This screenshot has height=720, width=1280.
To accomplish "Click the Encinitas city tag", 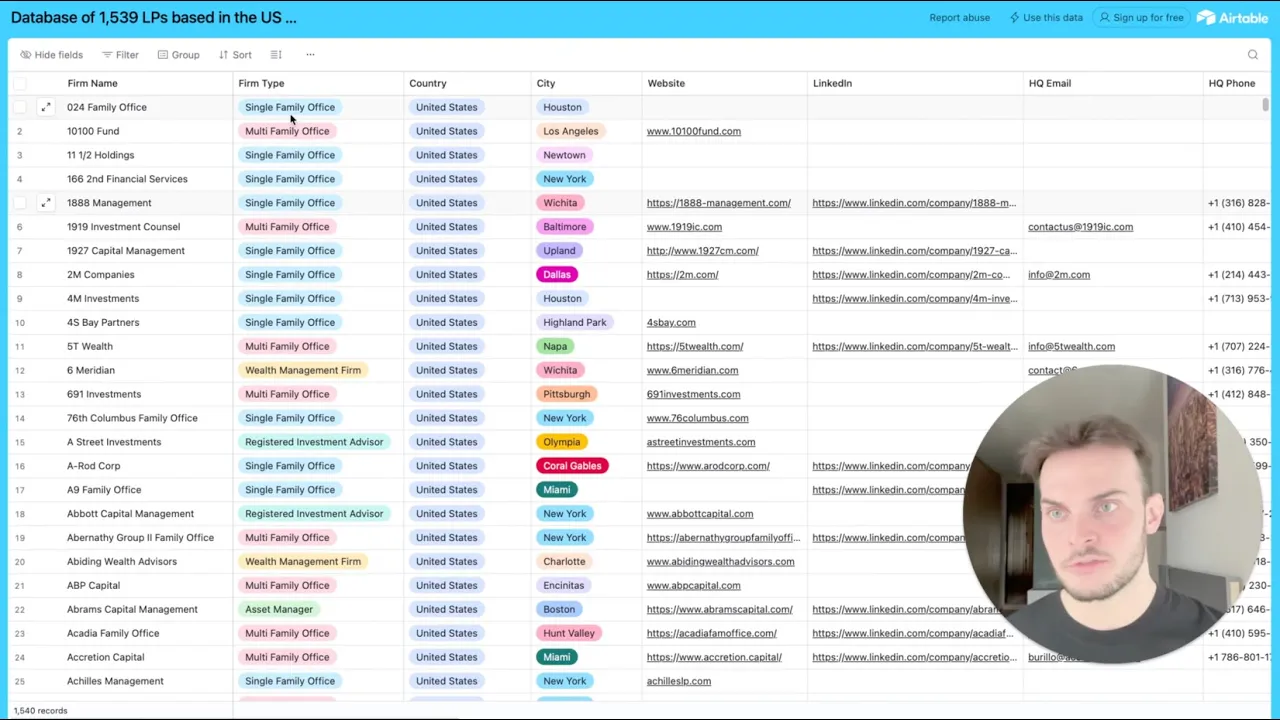I will click(x=564, y=586).
